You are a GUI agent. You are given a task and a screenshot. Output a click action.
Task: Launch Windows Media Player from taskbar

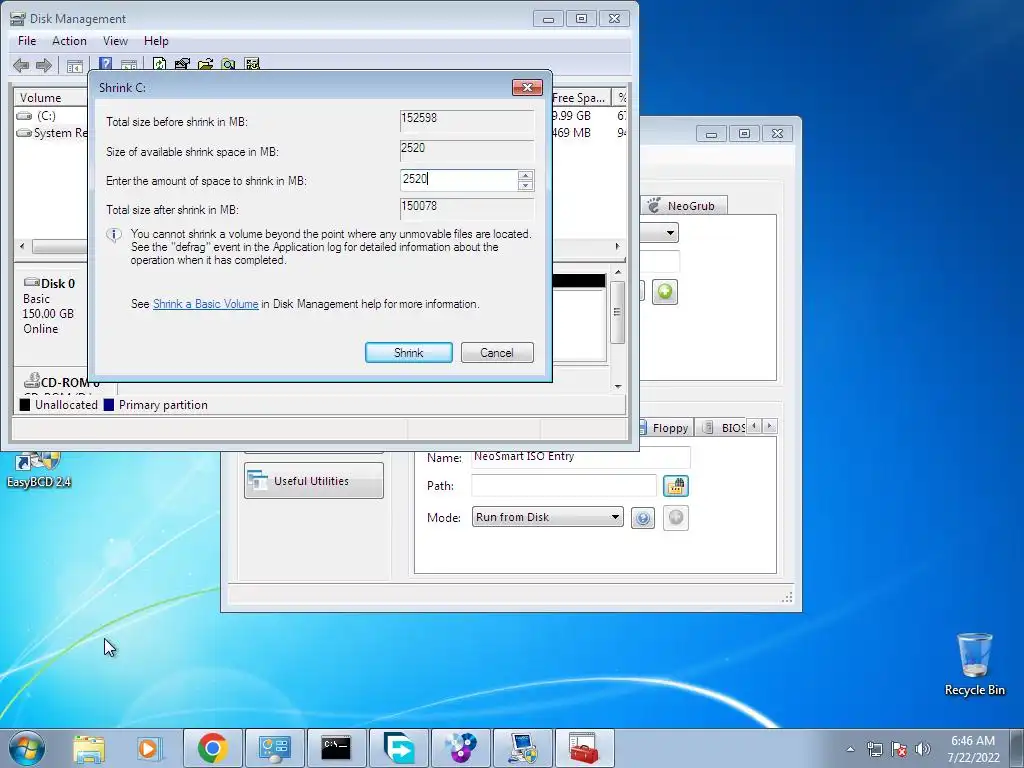pyautogui.click(x=148, y=748)
